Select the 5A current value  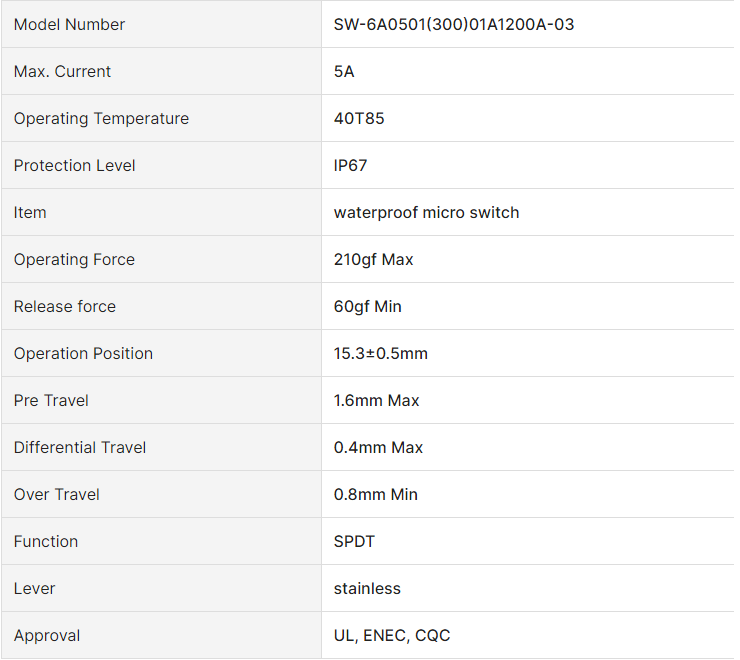tap(344, 72)
